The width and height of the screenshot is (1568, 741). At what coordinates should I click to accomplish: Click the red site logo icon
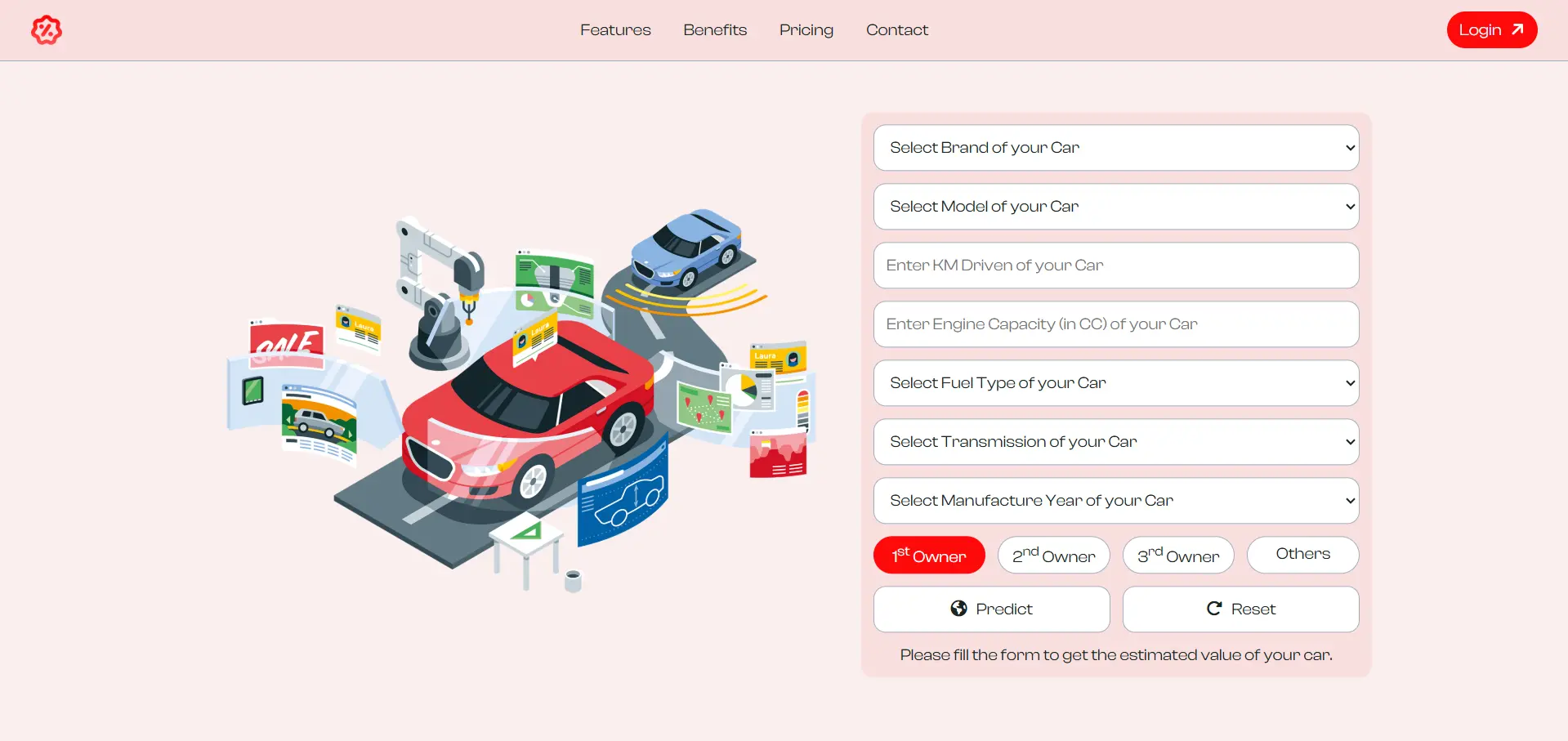coord(47,30)
